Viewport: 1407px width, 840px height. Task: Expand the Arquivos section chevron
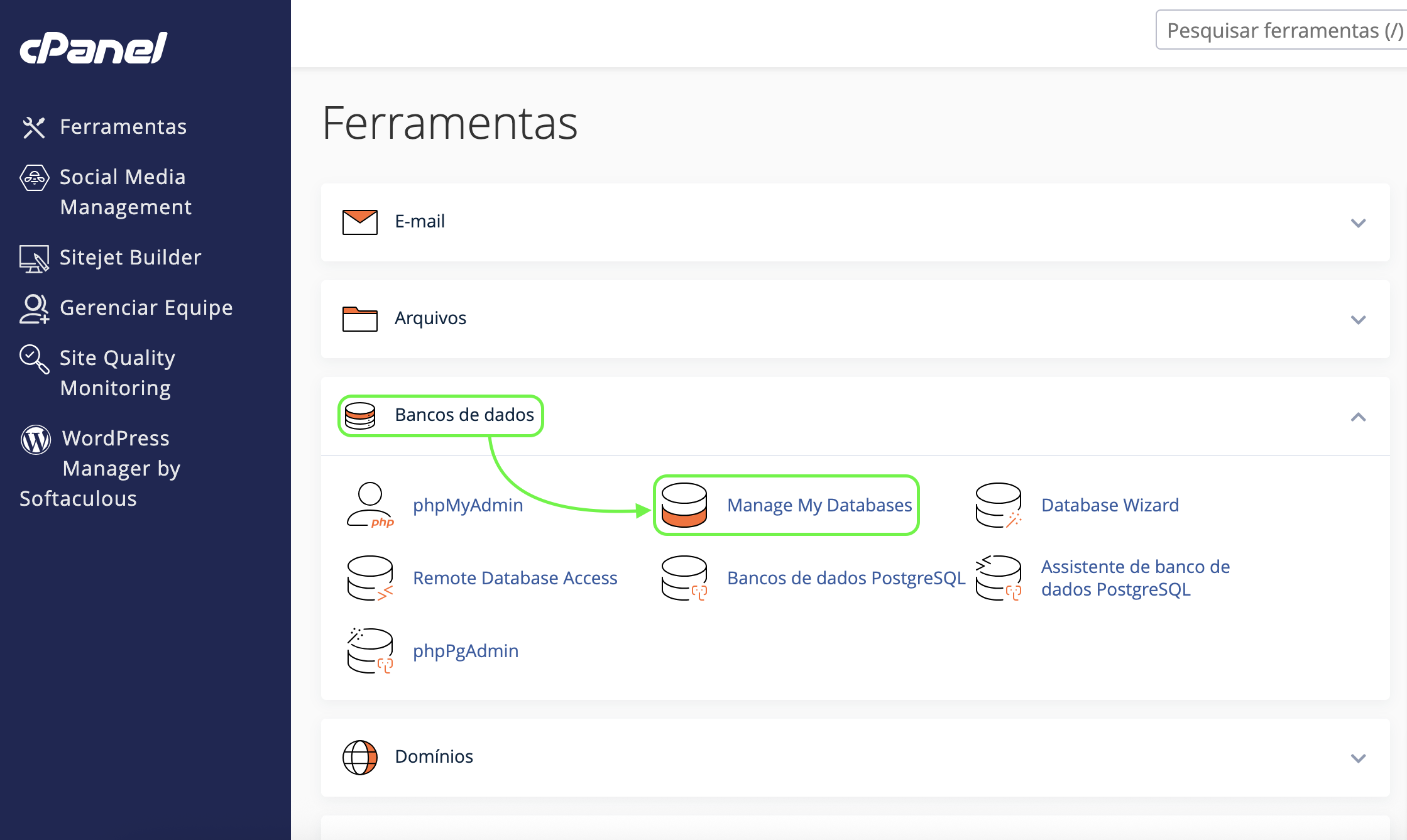coord(1358,320)
